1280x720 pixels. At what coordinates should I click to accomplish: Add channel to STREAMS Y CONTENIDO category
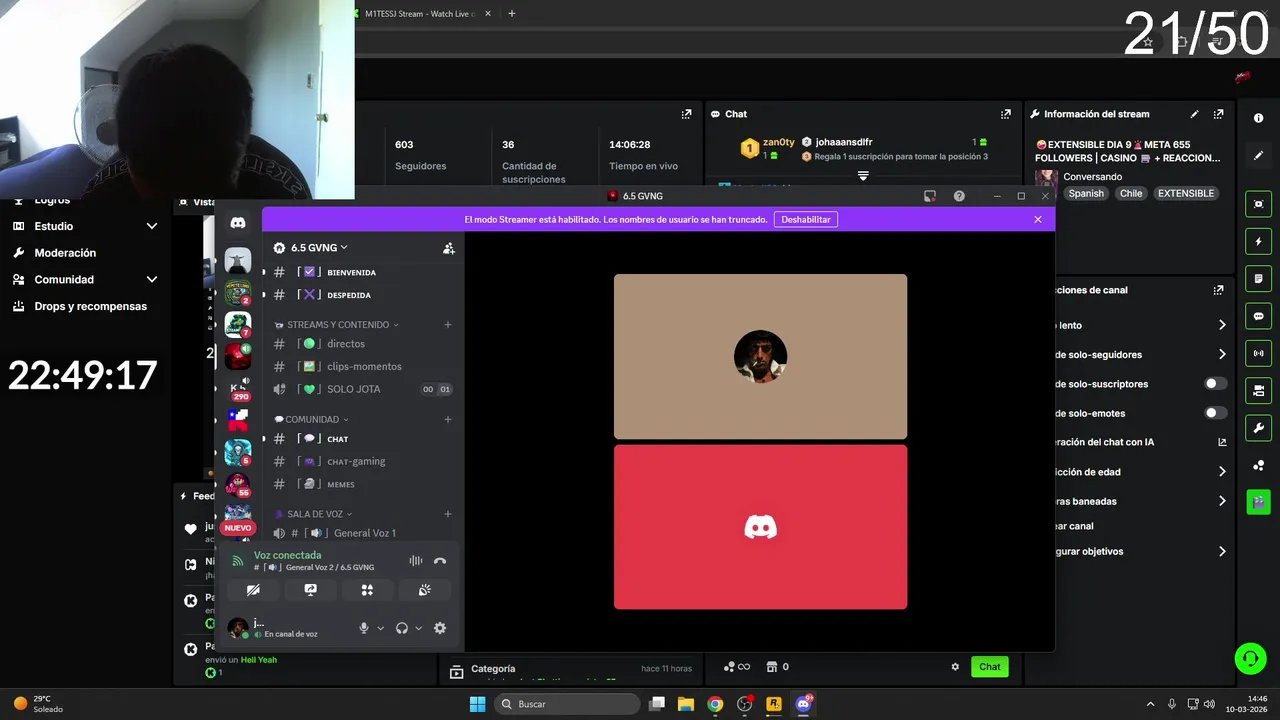448,325
